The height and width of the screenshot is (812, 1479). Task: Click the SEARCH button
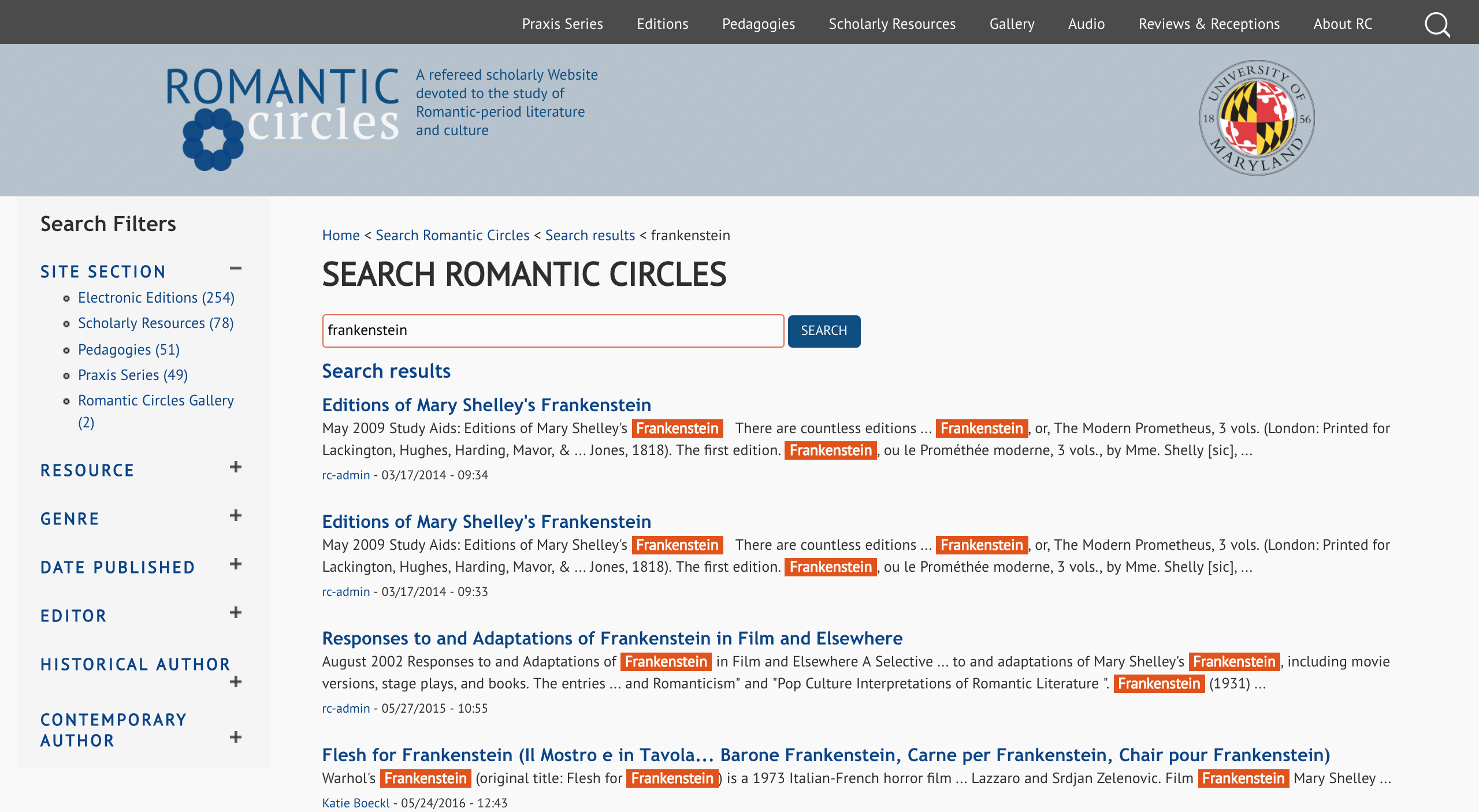tap(824, 331)
